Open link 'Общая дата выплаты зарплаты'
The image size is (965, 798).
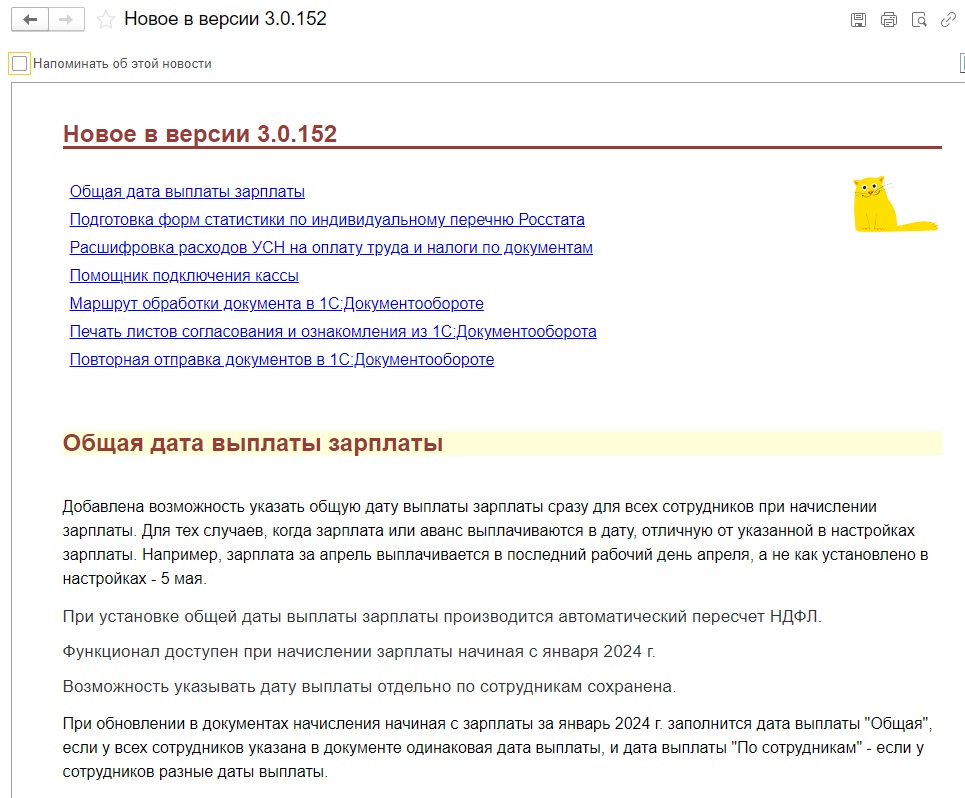point(187,191)
